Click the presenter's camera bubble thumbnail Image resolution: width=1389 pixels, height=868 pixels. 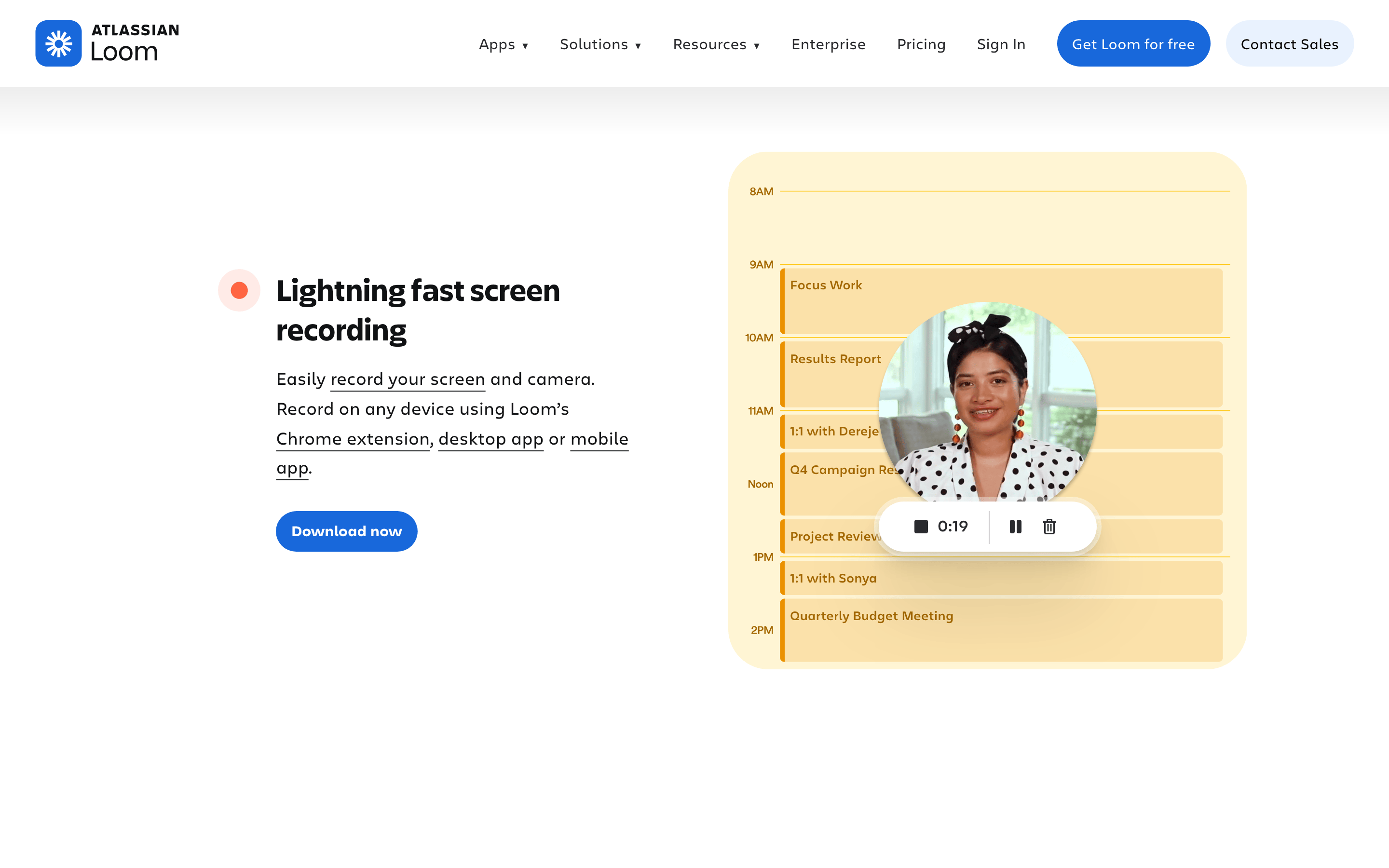pos(987,402)
